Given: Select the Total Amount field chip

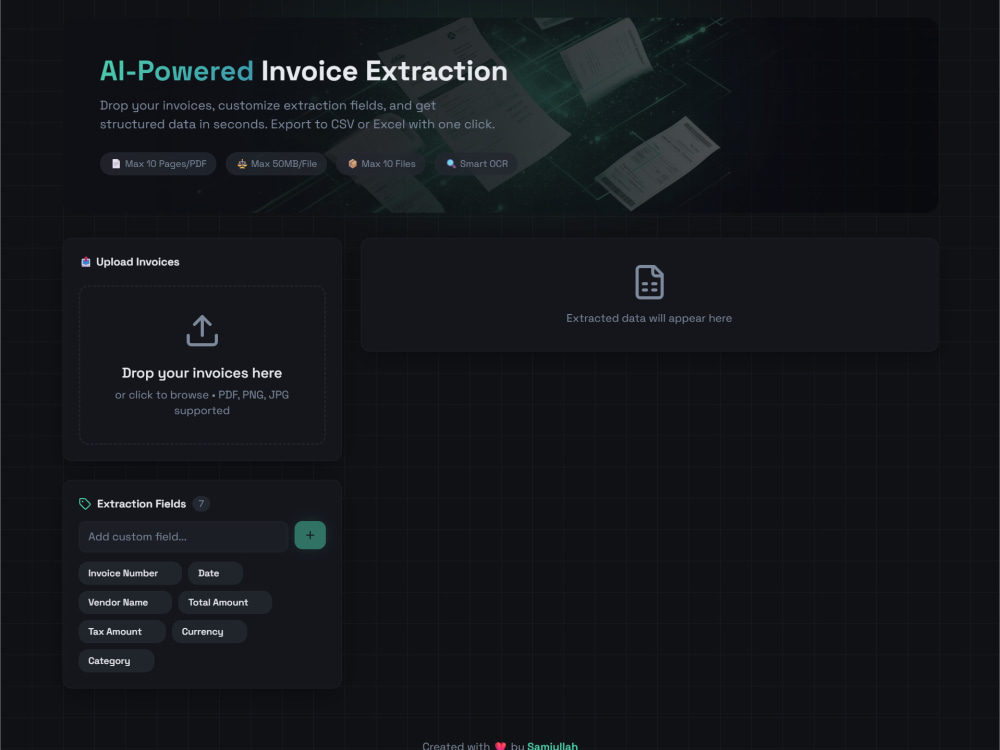Looking at the screenshot, I should [225, 603].
